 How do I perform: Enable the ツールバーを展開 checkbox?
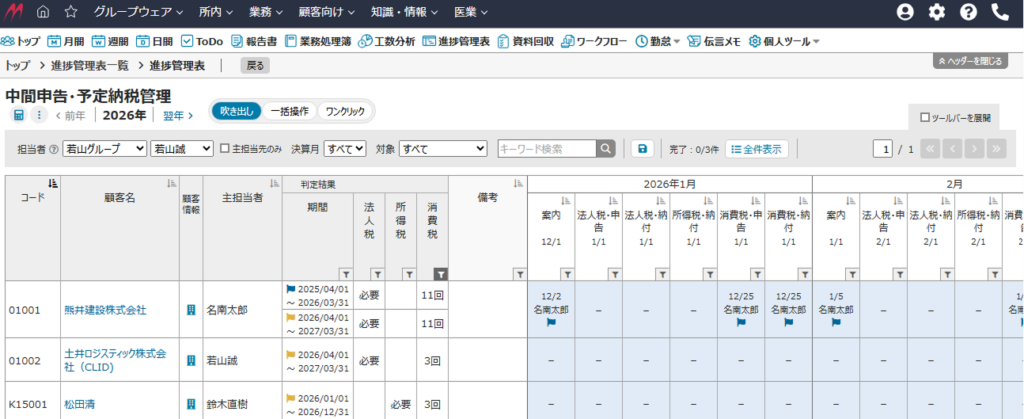(x=924, y=117)
